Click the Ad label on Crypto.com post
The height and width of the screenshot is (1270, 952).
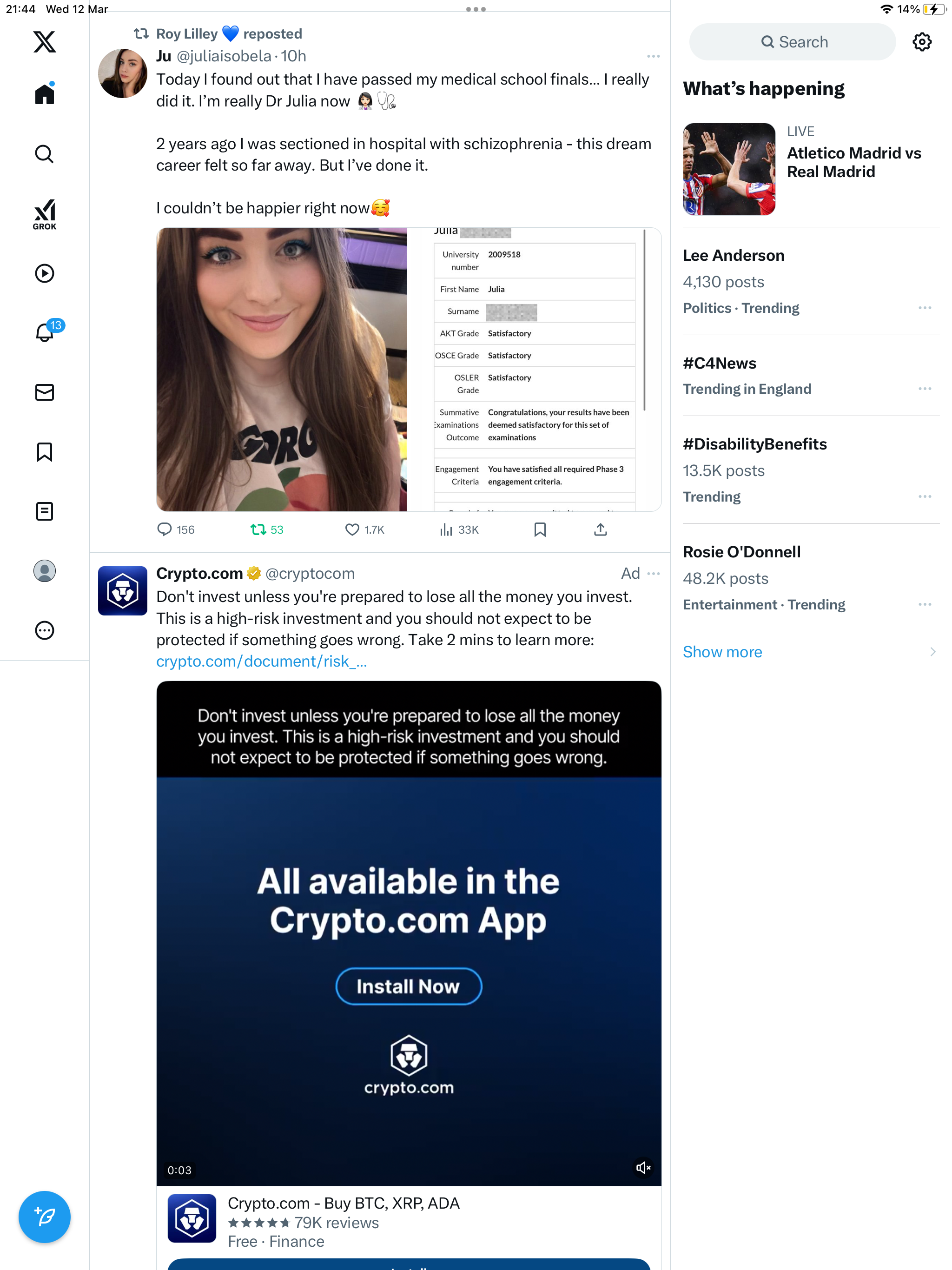coord(630,574)
